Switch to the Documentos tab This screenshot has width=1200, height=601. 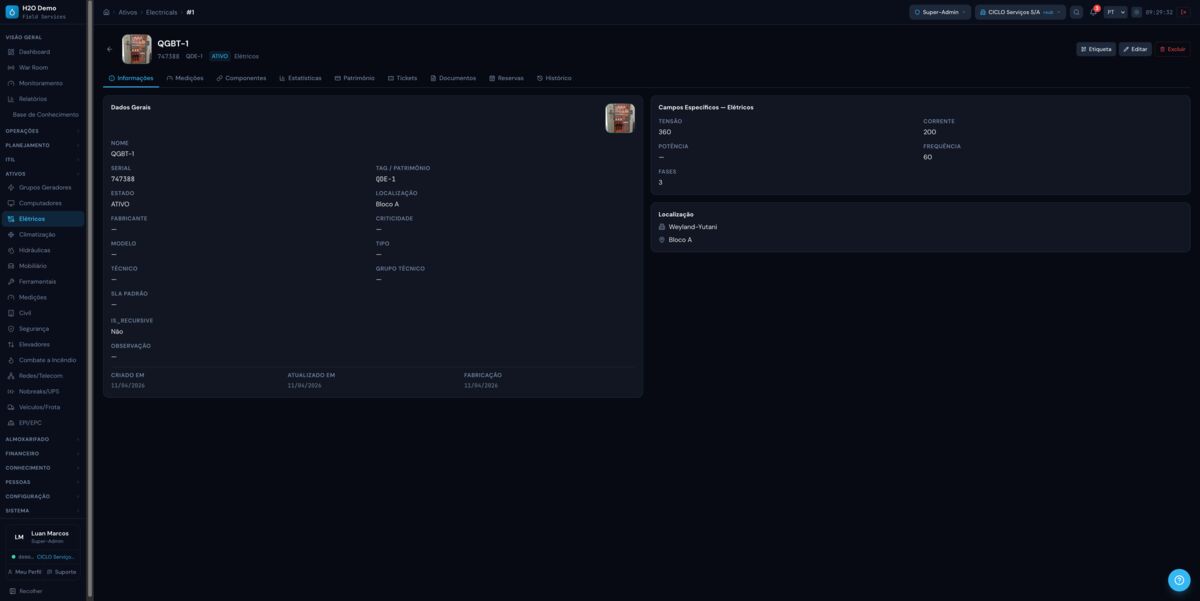click(453, 78)
